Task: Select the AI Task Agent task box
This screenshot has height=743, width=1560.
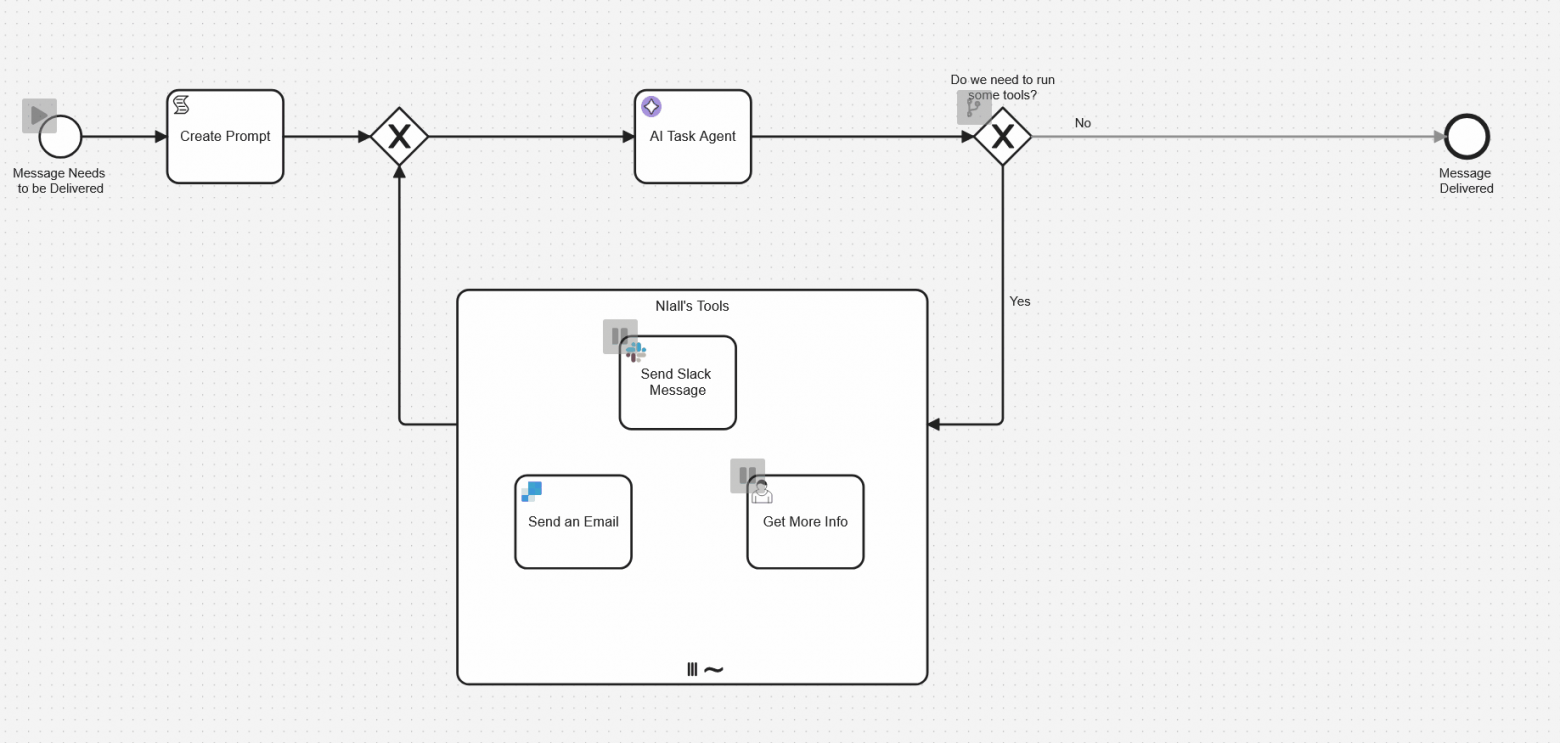Action: pos(692,136)
